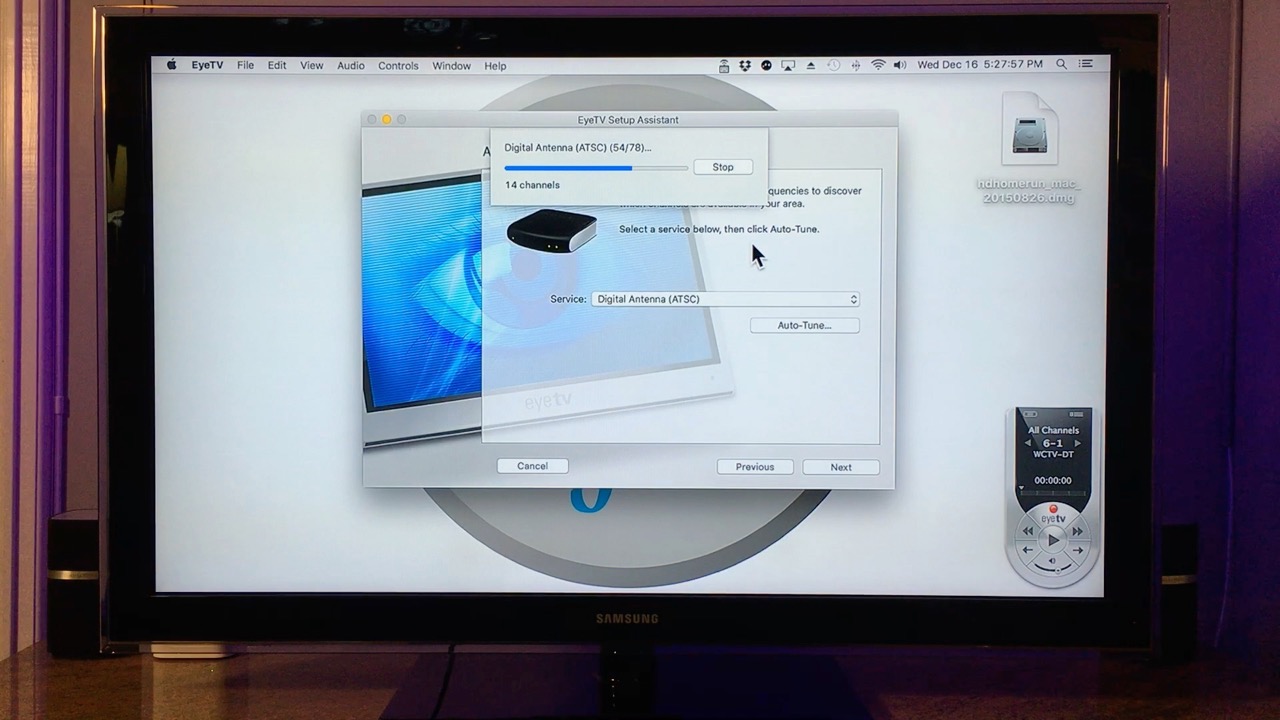This screenshot has width=1280, height=720.
Task: Open the Time Machine menu bar icon
Action: click(833, 65)
